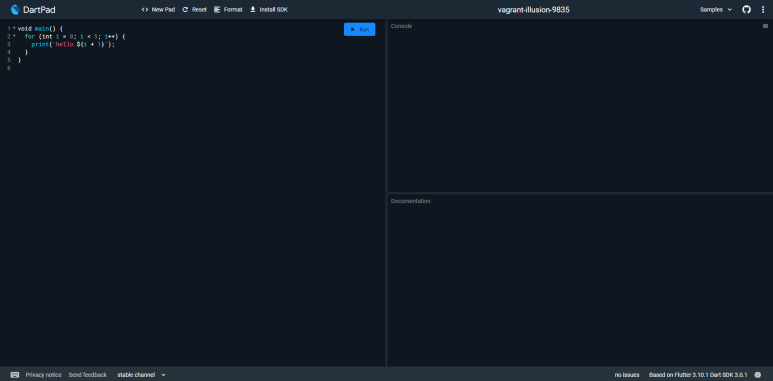This screenshot has height=381, width=773.
Task: Open the Privacy notice link
Action: pyautogui.click(x=43, y=375)
